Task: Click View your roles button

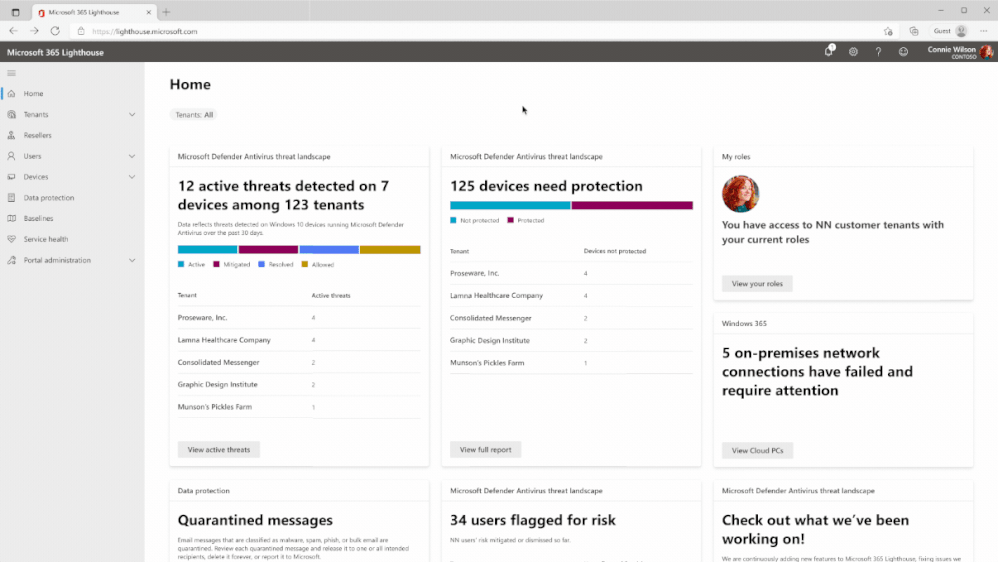Action: (x=757, y=283)
